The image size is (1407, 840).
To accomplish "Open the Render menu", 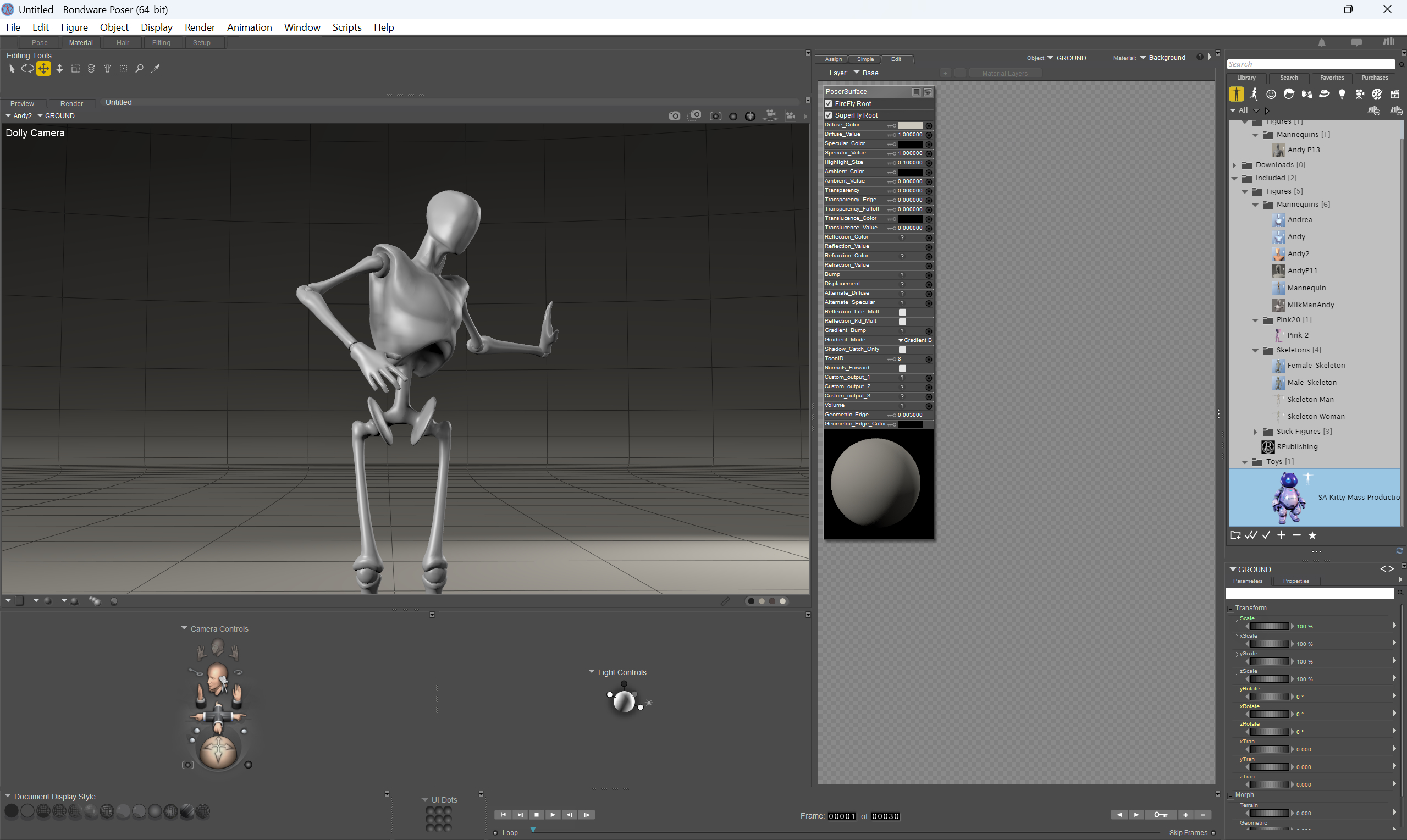I will 199,27.
